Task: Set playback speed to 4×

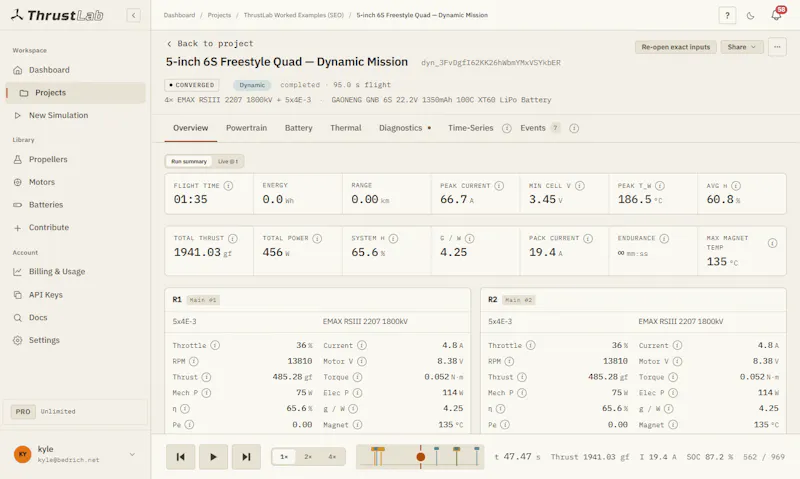Action: (332, 457)
